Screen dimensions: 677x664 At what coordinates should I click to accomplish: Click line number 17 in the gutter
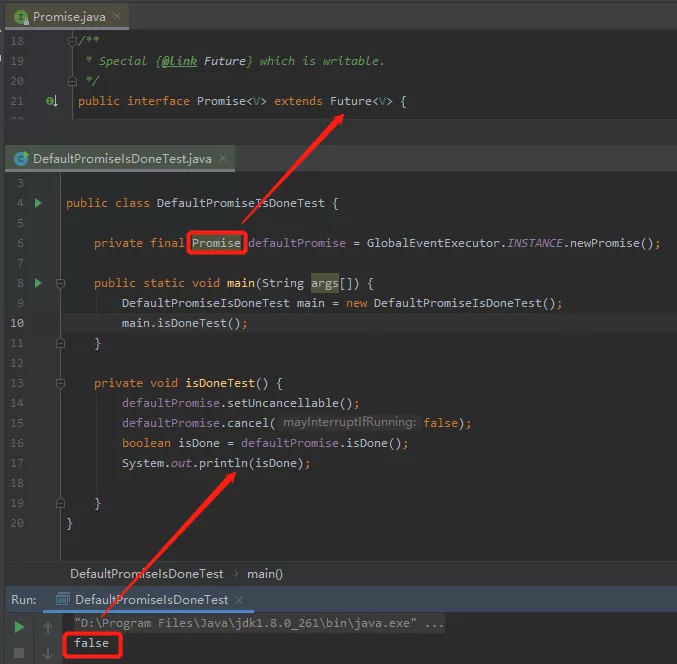tap(17, 463)
